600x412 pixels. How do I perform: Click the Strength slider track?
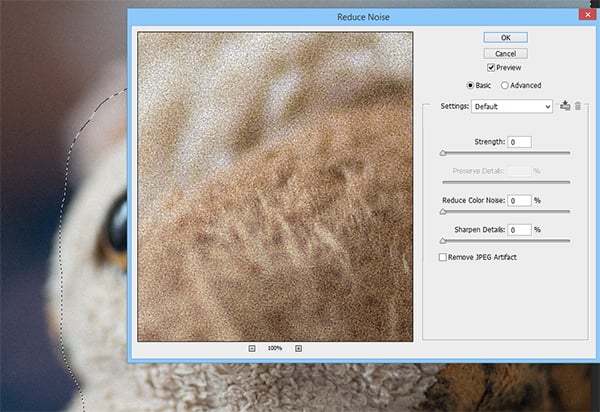505,153
